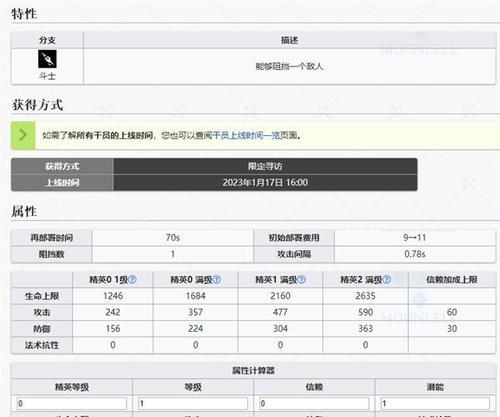The width and height of the screenshot is (500, 417).
Task: Click the green arrow icon in notice box
Action: tap(23, 135)
